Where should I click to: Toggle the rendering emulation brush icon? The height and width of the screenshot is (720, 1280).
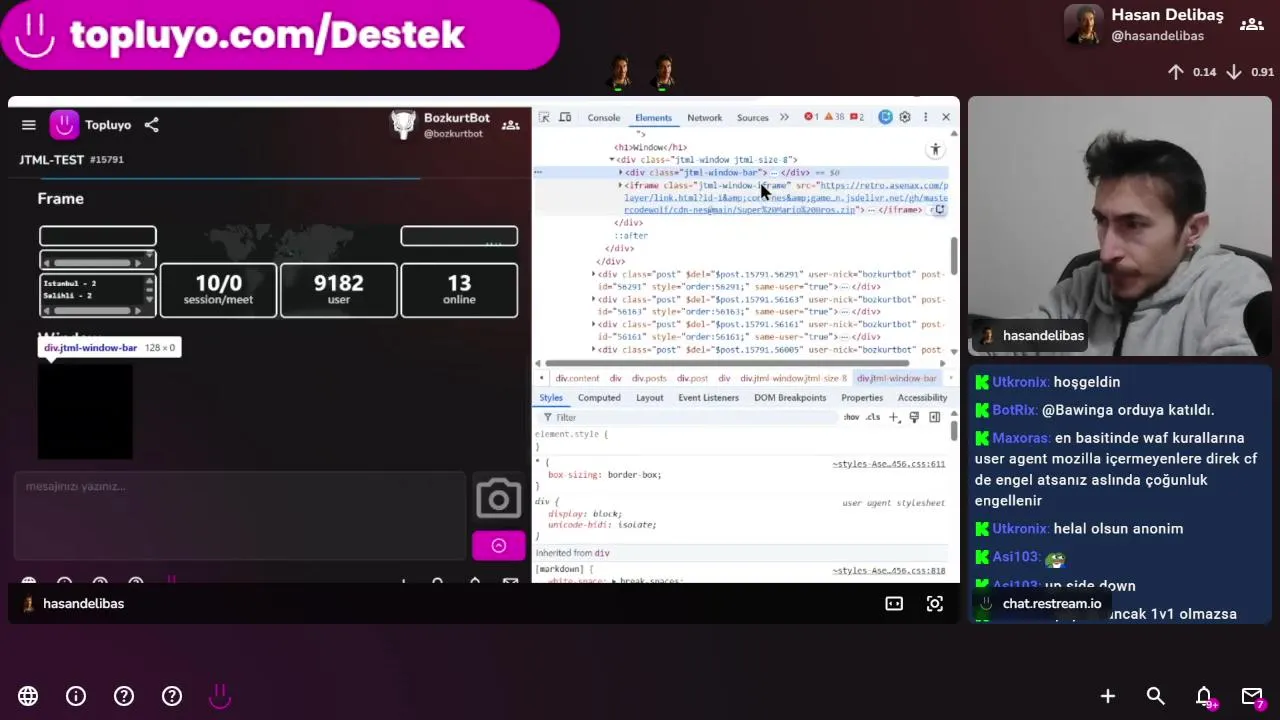914,417
